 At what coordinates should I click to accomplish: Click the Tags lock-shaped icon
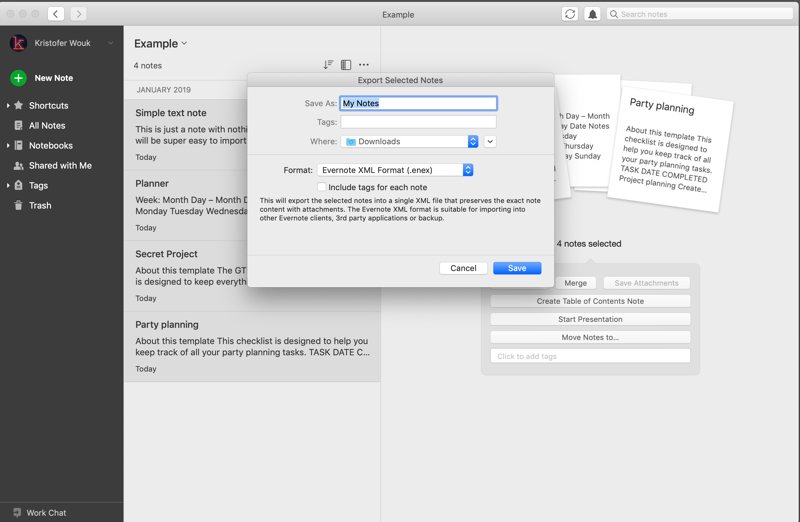(x=18, y=185)
